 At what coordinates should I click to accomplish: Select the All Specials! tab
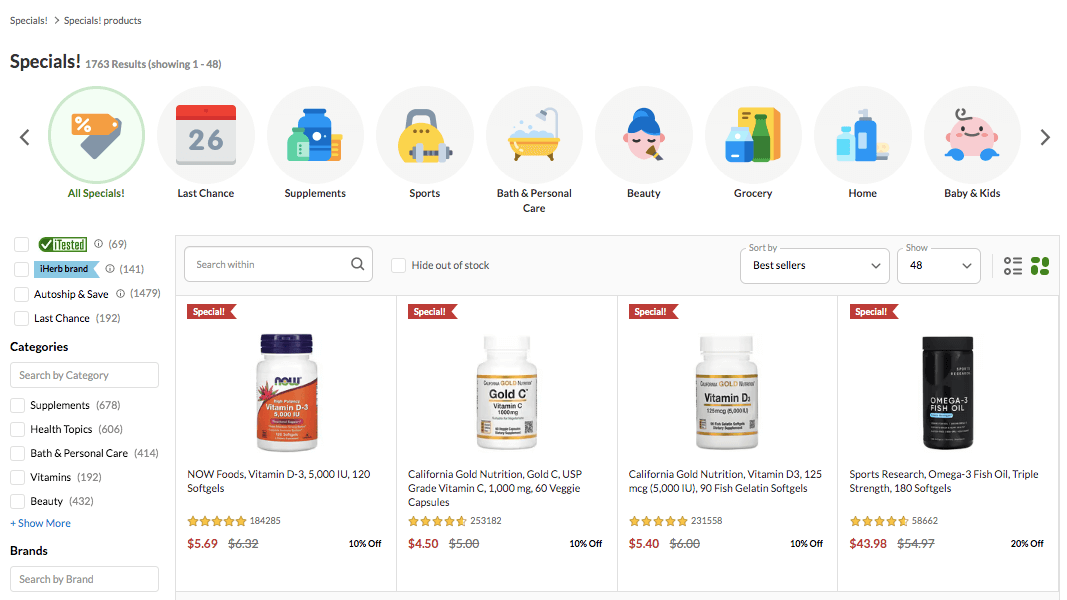click(96, 133)
